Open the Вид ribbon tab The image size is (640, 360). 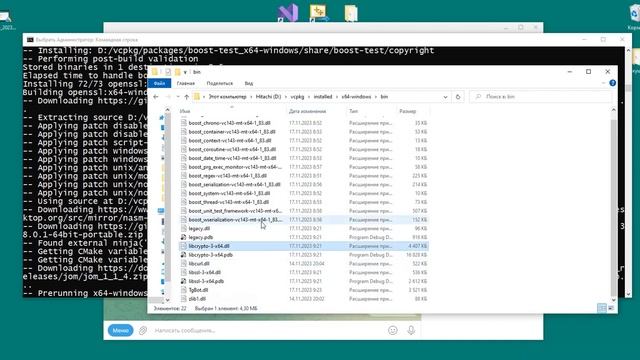click(x=249, y=83)
